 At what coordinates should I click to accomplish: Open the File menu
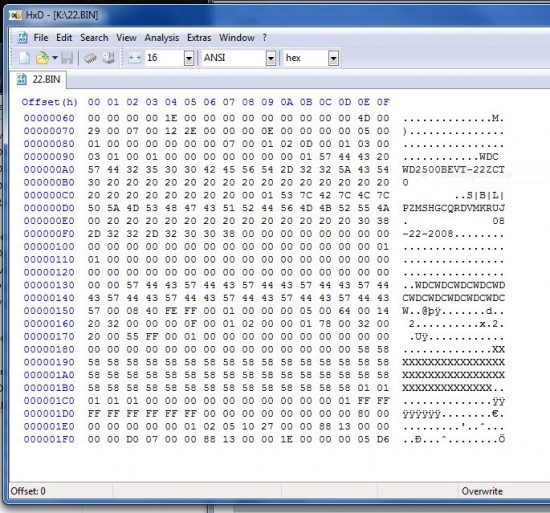pyautogui.click(x=41, y=38)
